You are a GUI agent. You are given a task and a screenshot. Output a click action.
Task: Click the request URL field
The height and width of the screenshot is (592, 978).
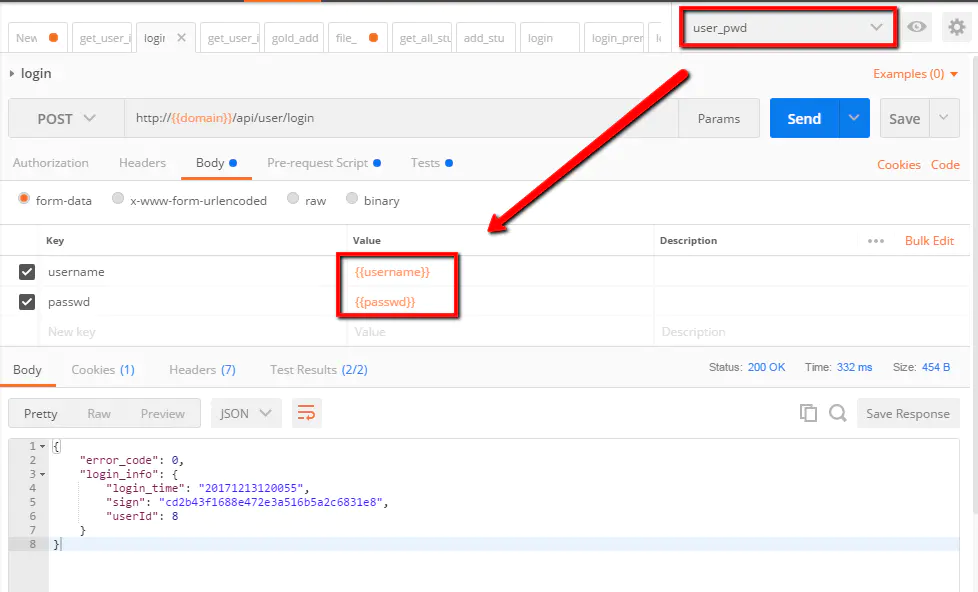[402, 118]
